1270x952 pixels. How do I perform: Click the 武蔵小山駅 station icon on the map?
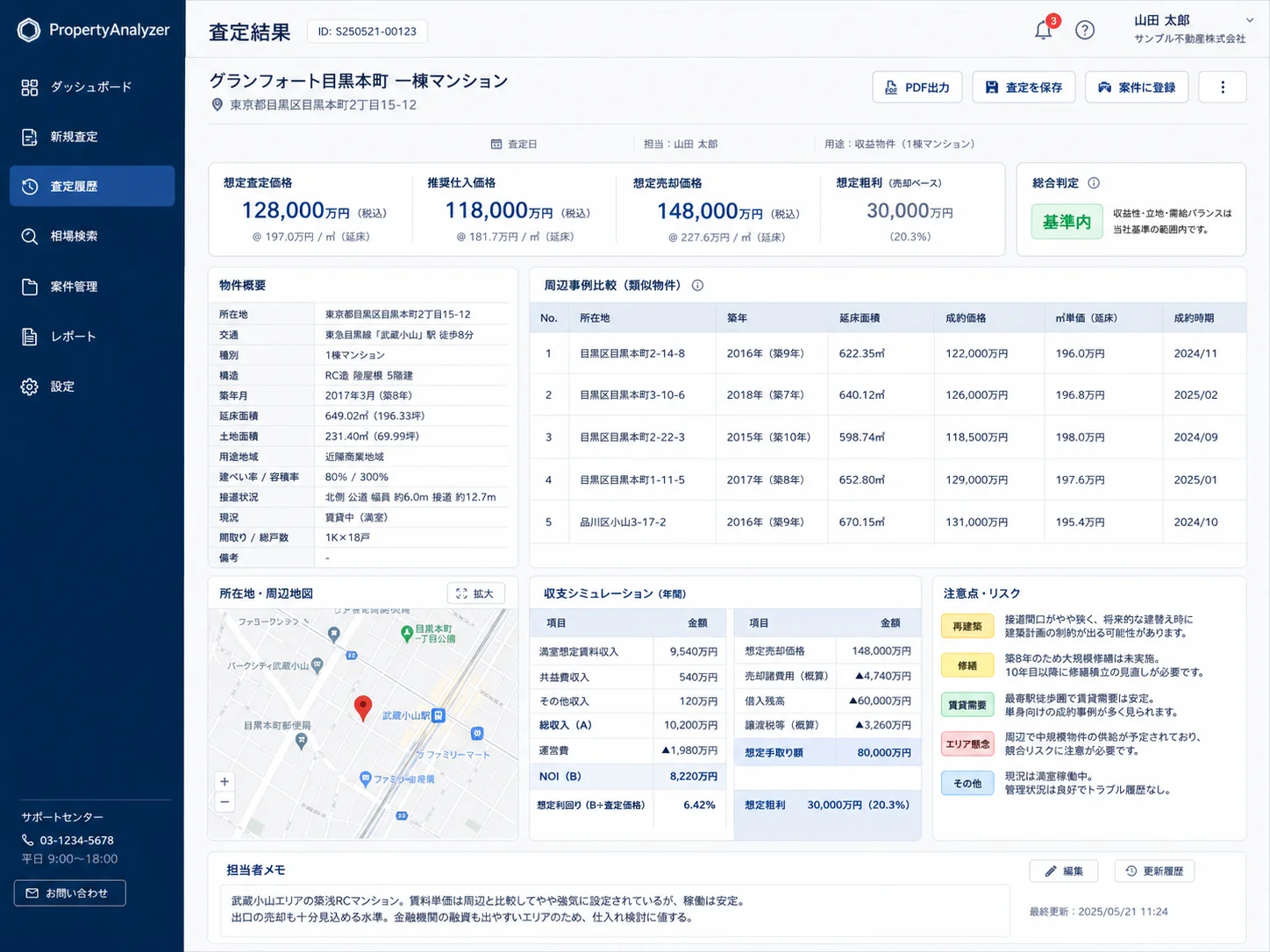click(x=439, y=715)
